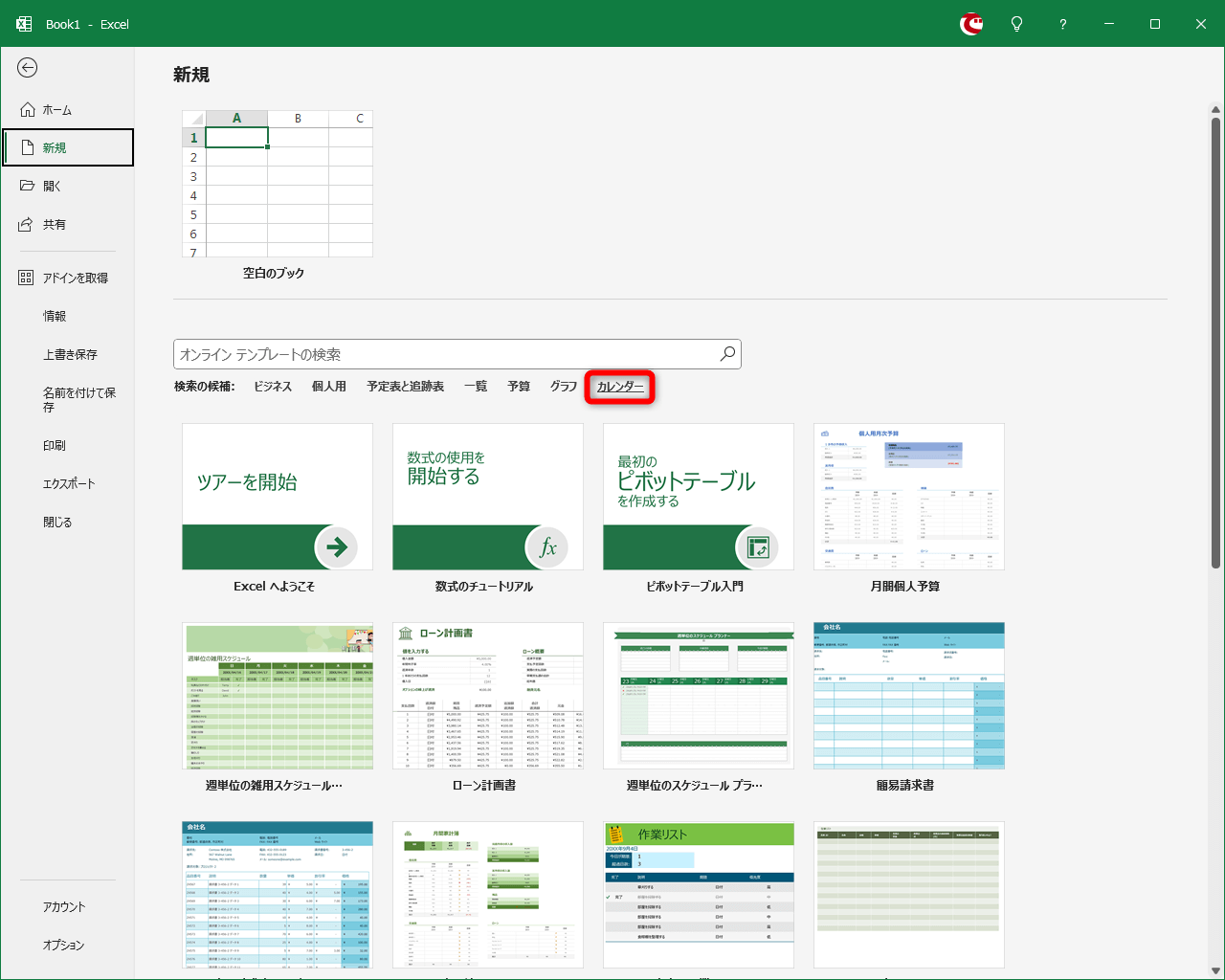Open the 簡易請求書 template thumbnail
This screenshot has height=980, width=1225.
[x=909, y=696]
